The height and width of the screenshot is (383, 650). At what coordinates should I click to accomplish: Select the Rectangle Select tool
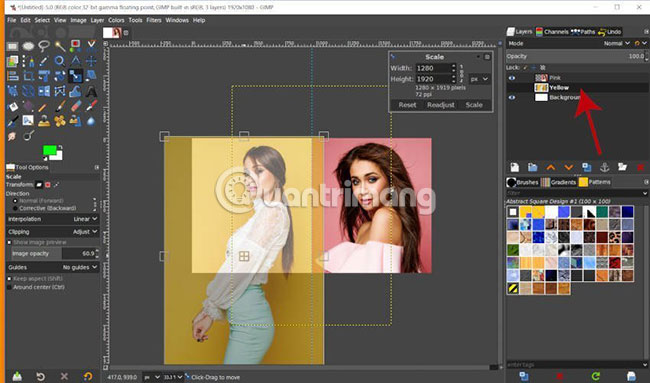tap(12, 46)
